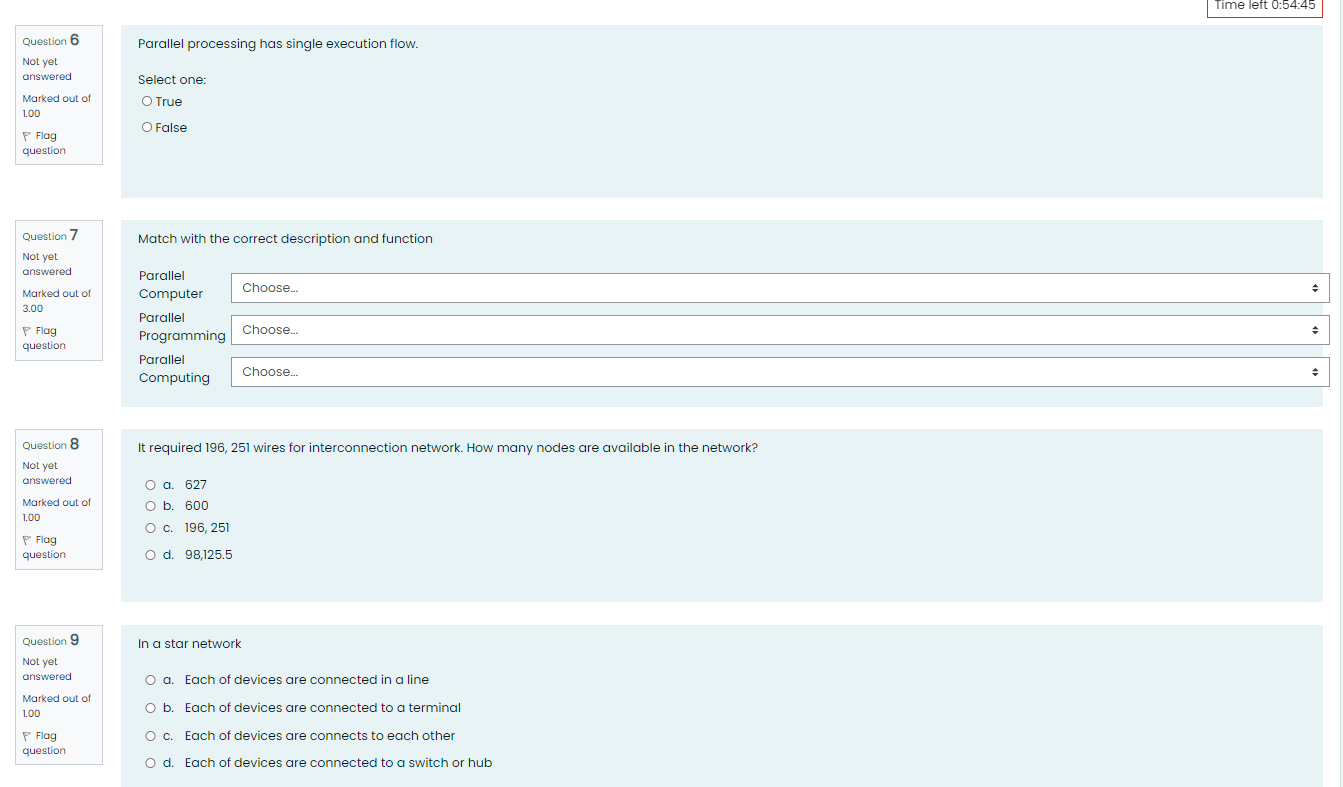Select False for question 6
Screen dimensions: 1343x787
pos(147,127)
